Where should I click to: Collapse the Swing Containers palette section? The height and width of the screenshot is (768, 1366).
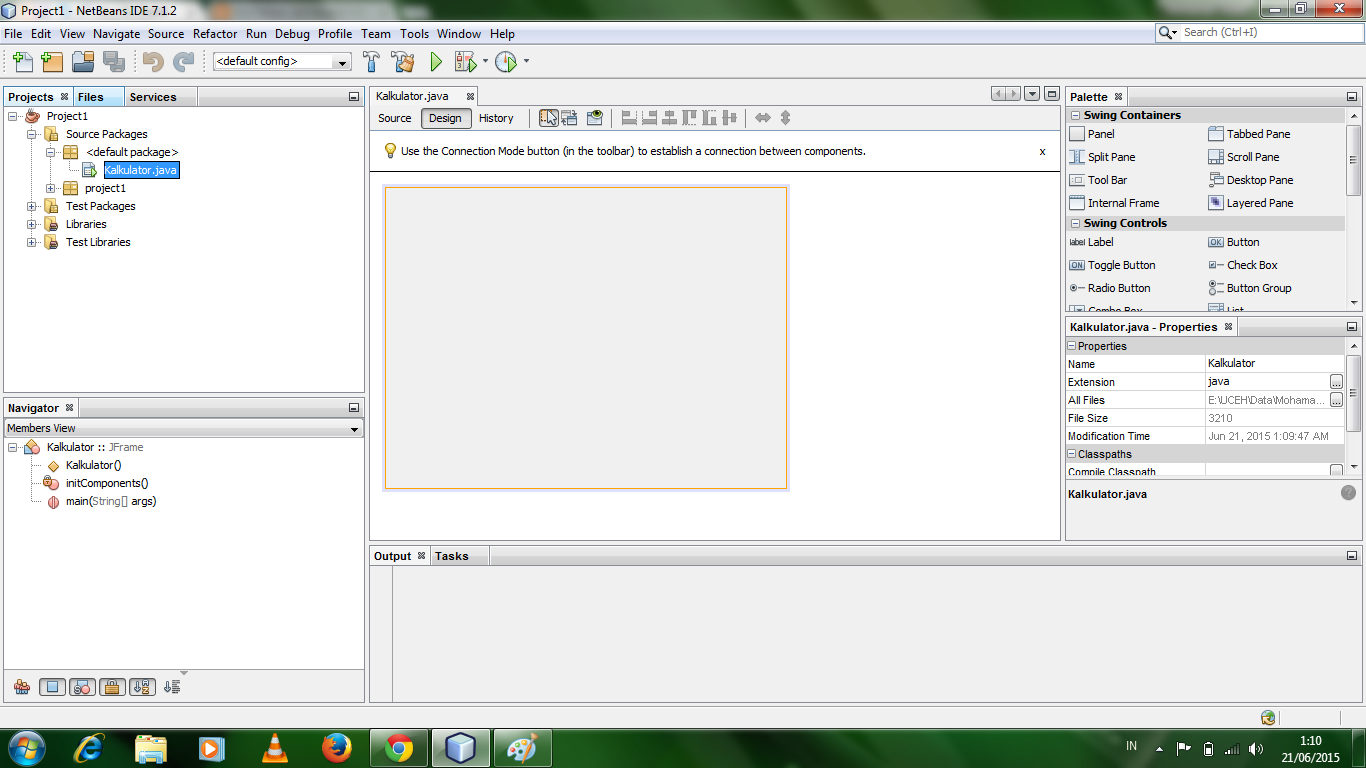click(x=1075, y=116)
